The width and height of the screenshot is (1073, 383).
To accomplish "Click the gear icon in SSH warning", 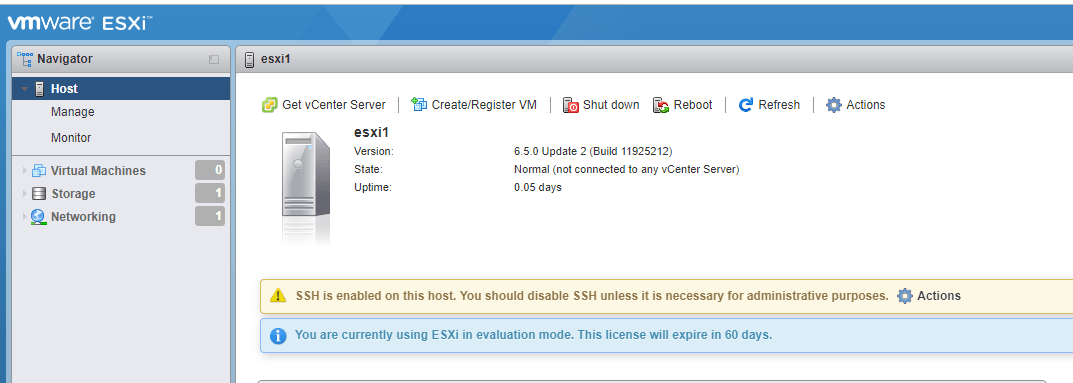I will click(905, 295).
